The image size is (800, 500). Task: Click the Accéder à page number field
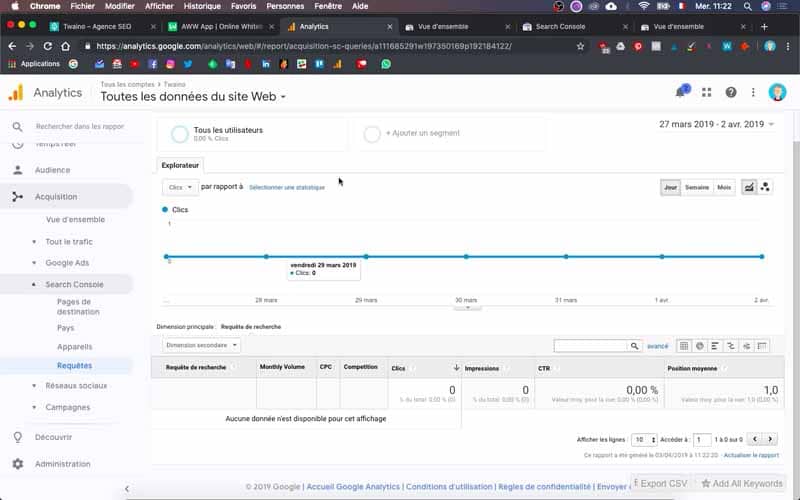[702, 439]
